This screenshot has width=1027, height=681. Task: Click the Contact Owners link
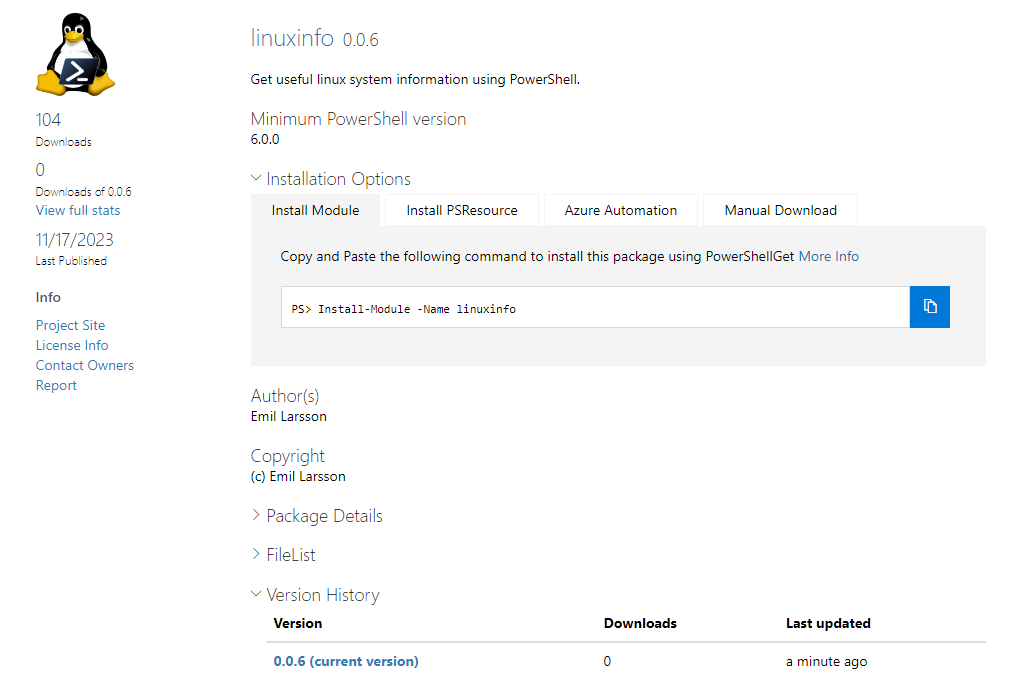click(84, 365)
